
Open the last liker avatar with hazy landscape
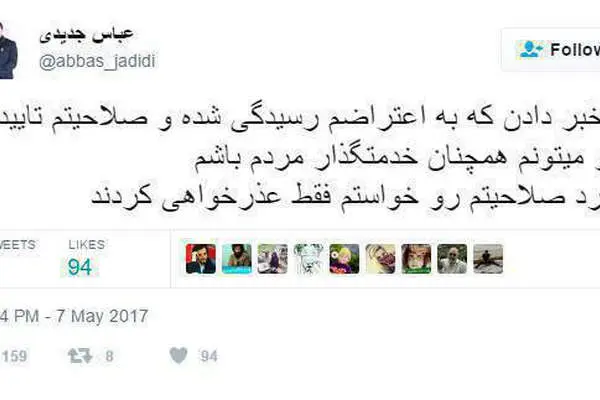point(488,259)
